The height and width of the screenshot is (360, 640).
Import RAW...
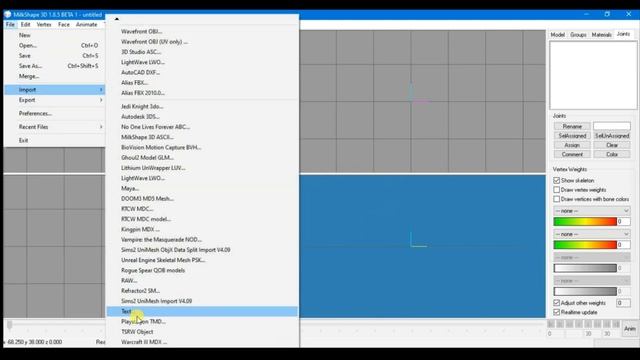(202, 281)
